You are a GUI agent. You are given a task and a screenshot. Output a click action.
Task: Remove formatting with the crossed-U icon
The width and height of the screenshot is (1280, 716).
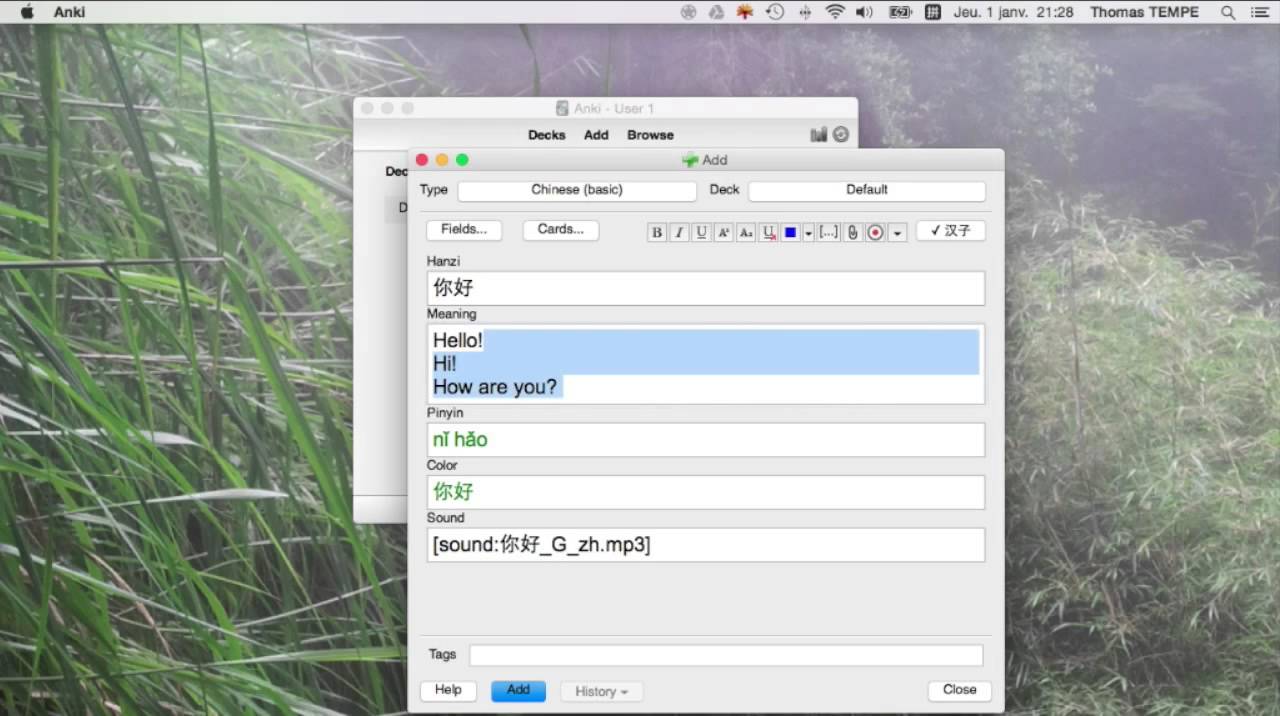pos(768,232)
